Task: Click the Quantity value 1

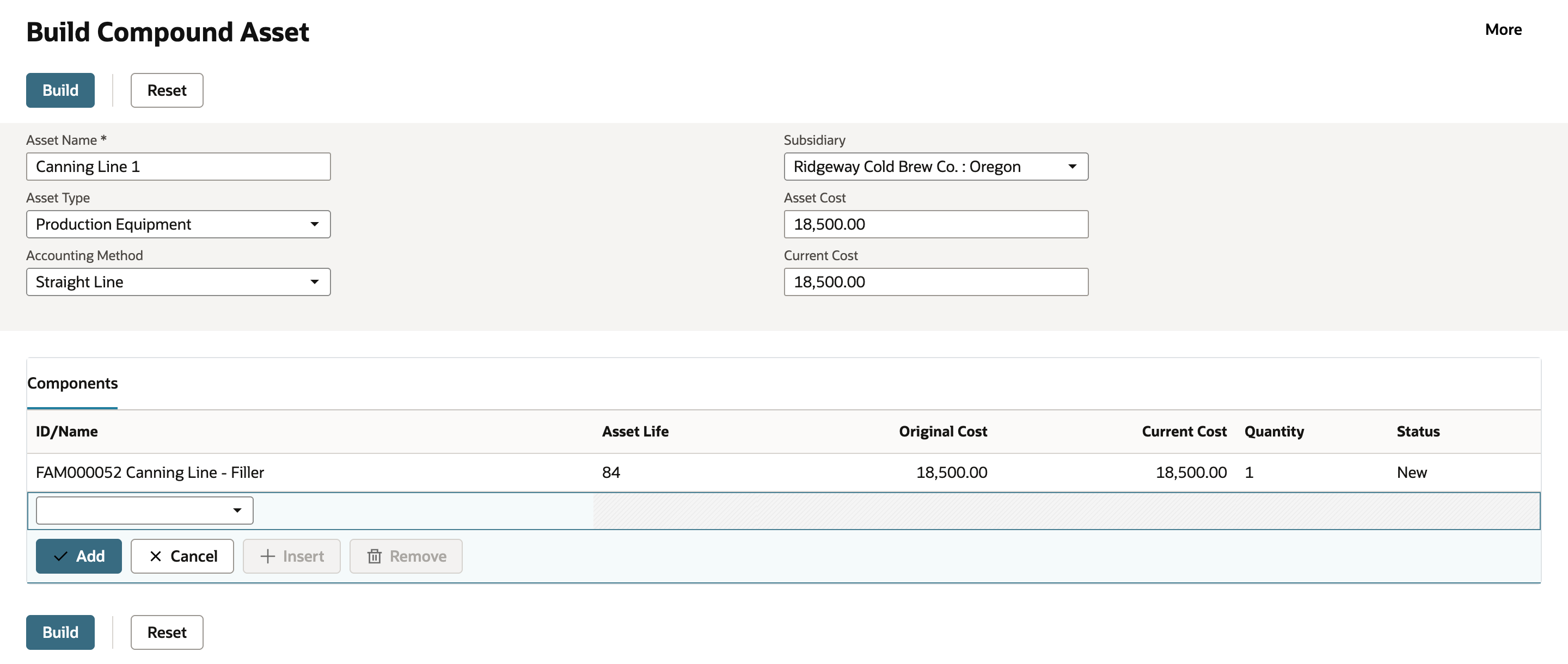Action: [x=1249, y=472]
